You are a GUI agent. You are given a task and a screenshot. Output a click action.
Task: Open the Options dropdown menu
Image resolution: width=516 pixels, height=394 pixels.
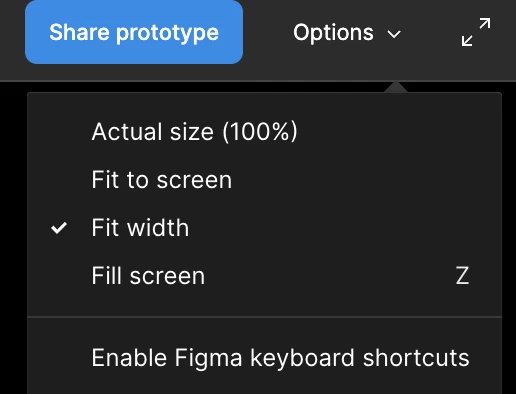tap(347, 33)
